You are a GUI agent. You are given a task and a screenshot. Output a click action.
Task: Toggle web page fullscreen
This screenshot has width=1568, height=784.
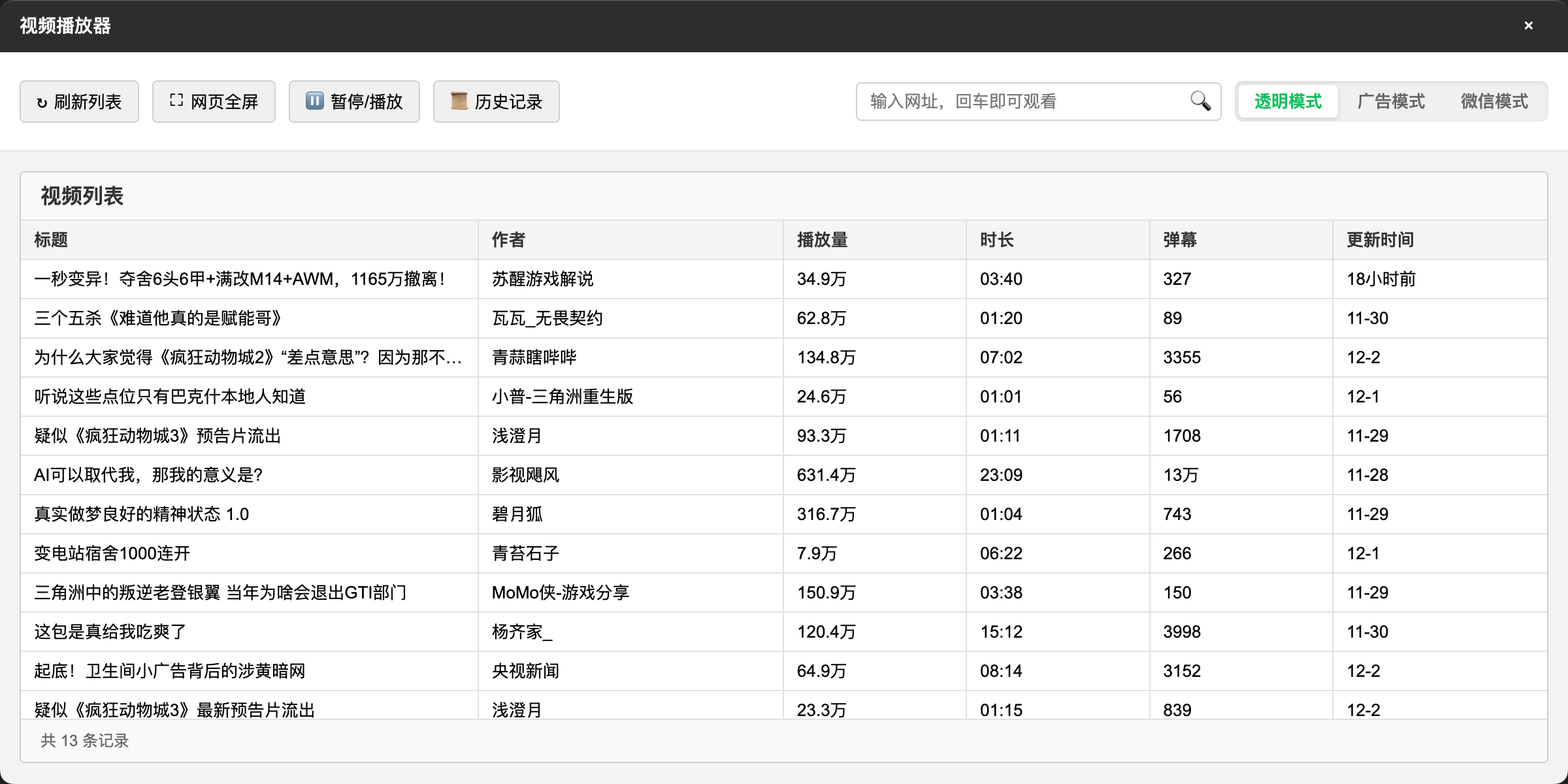[x=214, y=102]
